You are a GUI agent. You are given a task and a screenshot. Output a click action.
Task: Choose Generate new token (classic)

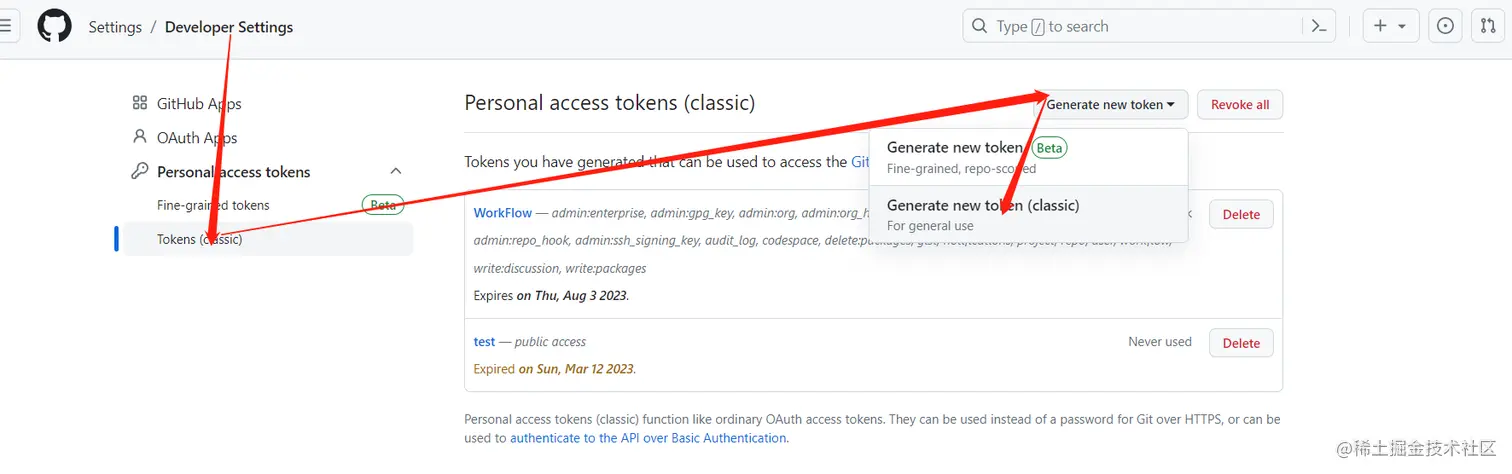tap(1028, 214)
